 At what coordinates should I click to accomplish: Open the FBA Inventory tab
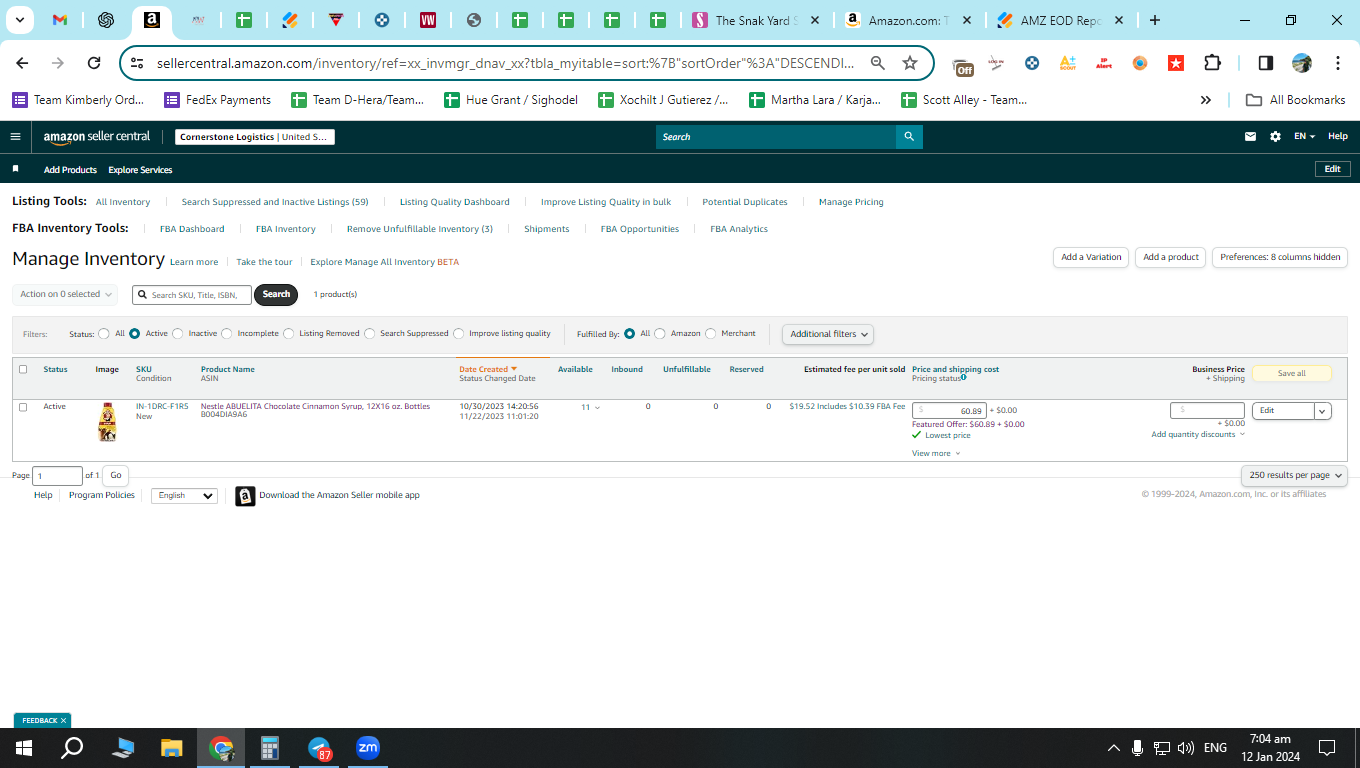(x=286, y=229)
